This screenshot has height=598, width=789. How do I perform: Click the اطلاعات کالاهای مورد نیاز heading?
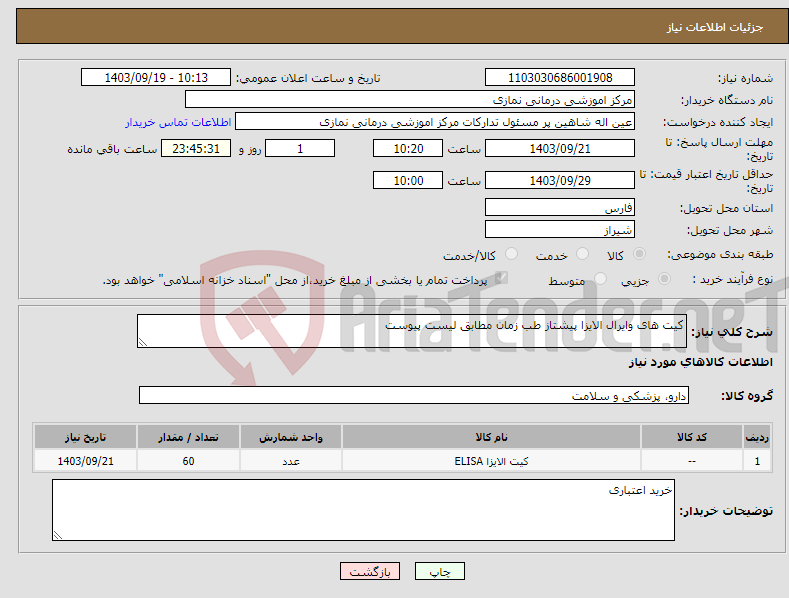[700, 362]
